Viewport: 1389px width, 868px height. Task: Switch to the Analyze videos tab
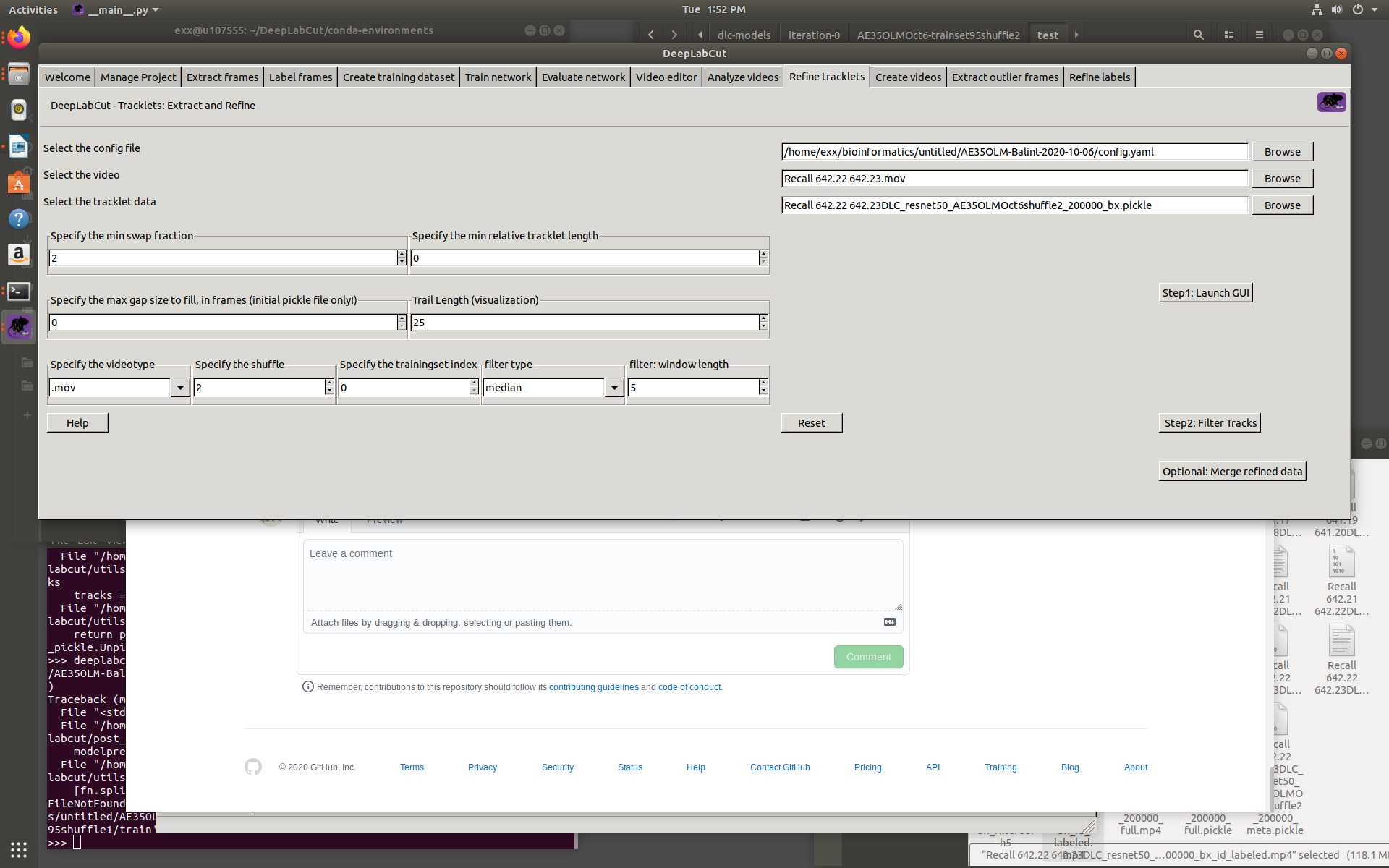pyautogui.click(x=743, y=77)
